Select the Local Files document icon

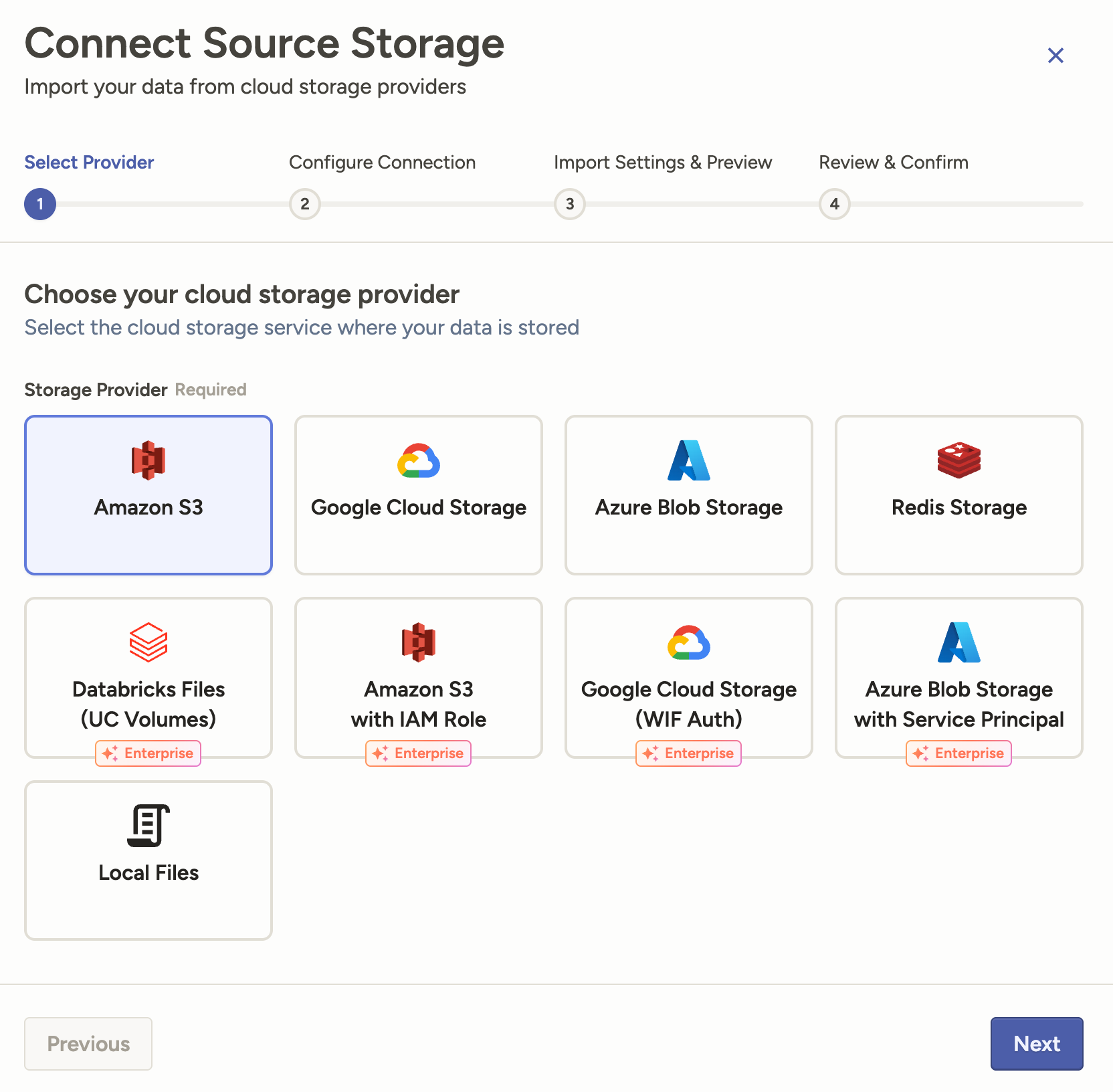(148, 825)
